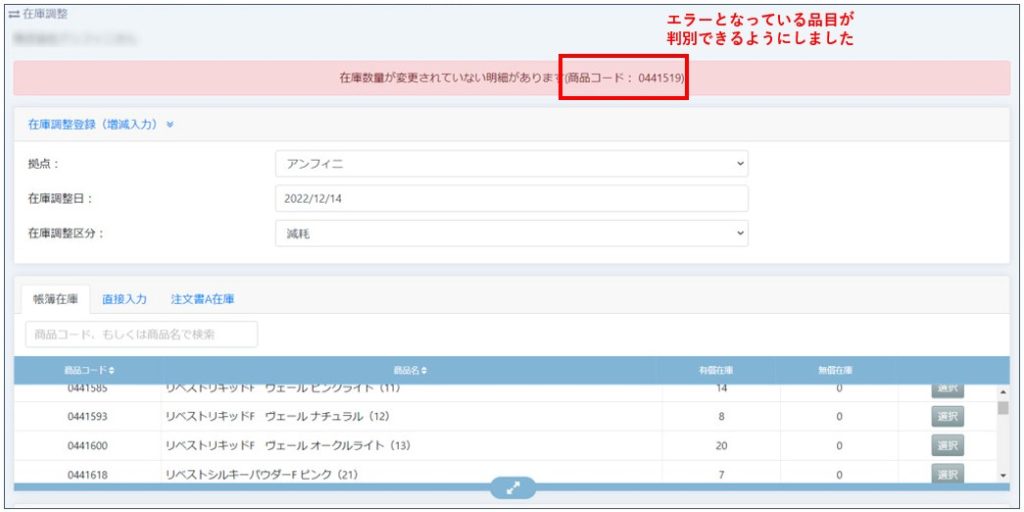The height and width of the screenshot is (512, 1024).
Task: Click the 無償在庫 column header
Action: [838, 371]
